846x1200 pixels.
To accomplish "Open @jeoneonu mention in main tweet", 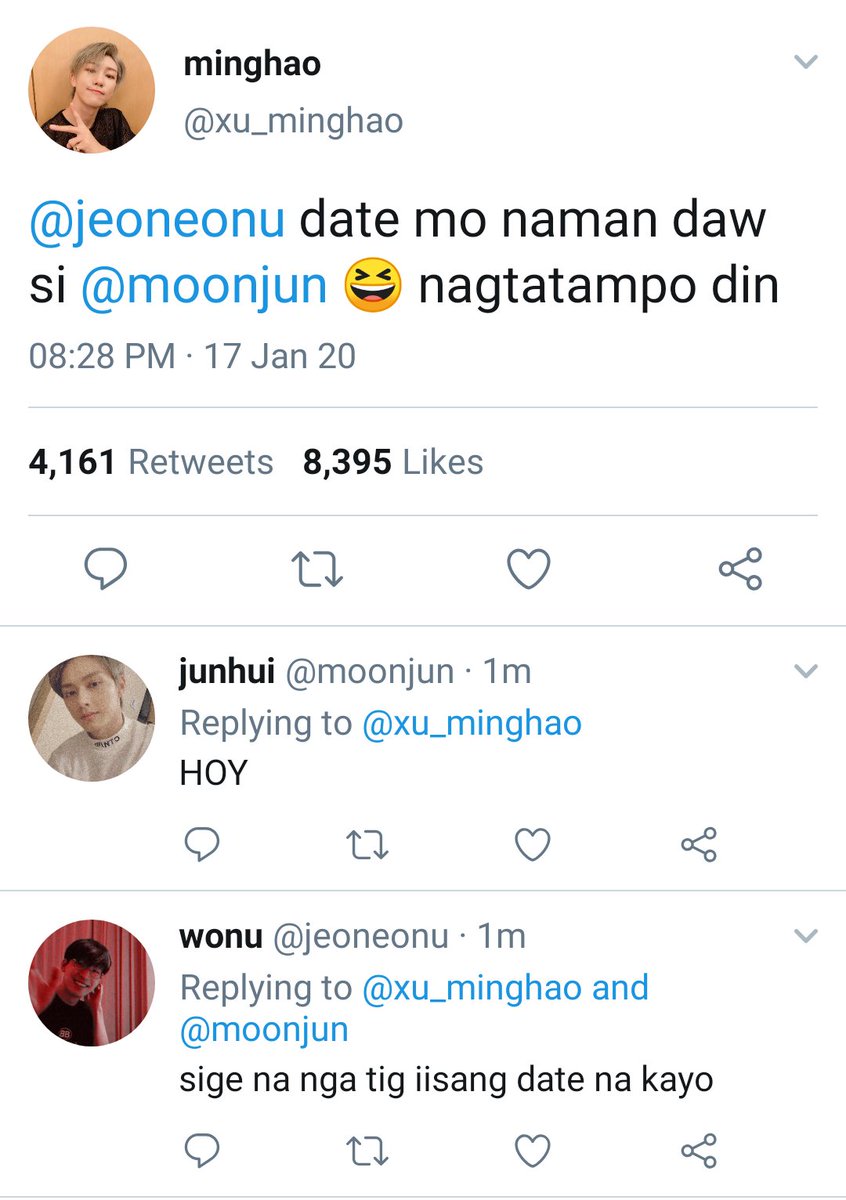I will click(160, 222).
